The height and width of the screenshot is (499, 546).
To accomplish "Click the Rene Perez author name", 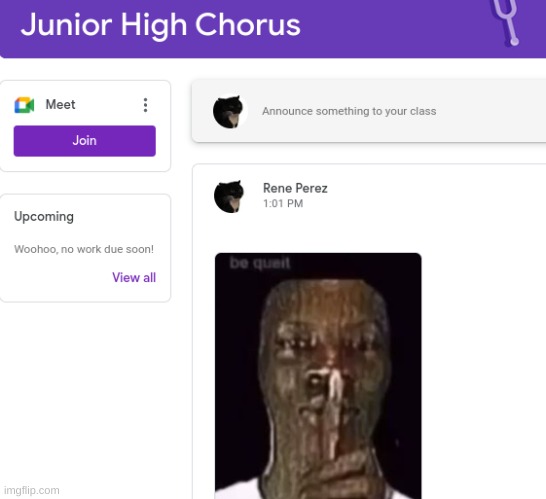I will 295,188.
